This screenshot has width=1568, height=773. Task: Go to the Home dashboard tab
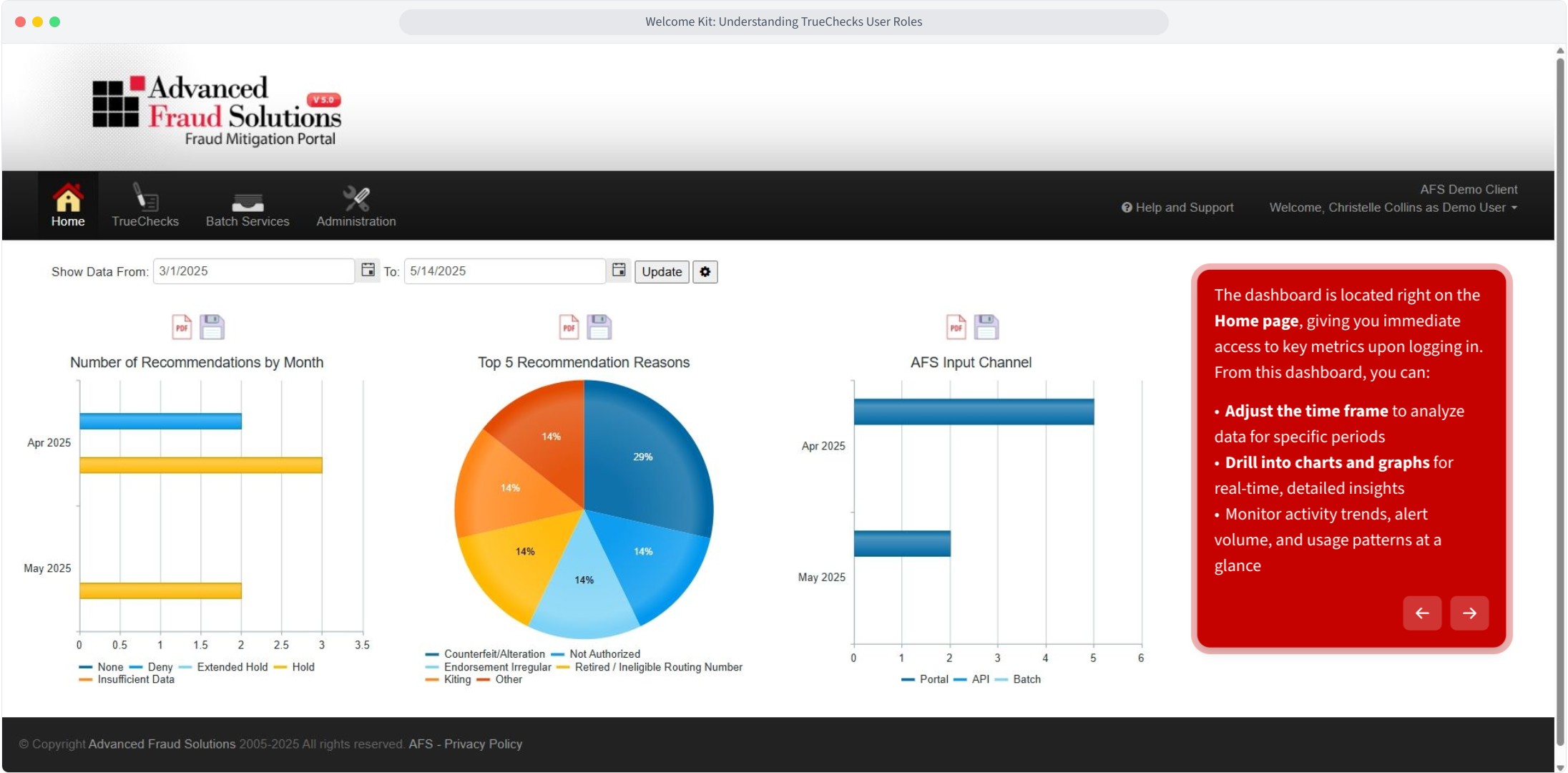point(68,205)
